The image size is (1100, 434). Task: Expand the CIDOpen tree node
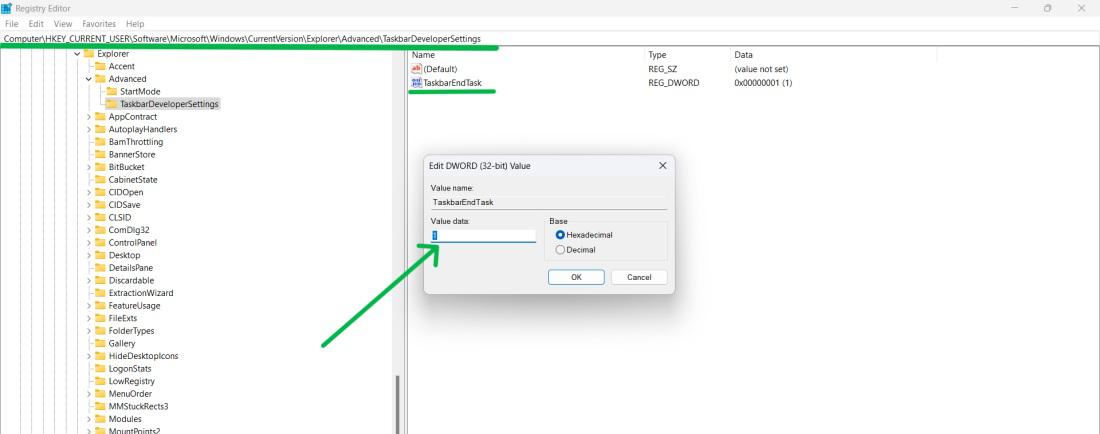coord(89,192)
